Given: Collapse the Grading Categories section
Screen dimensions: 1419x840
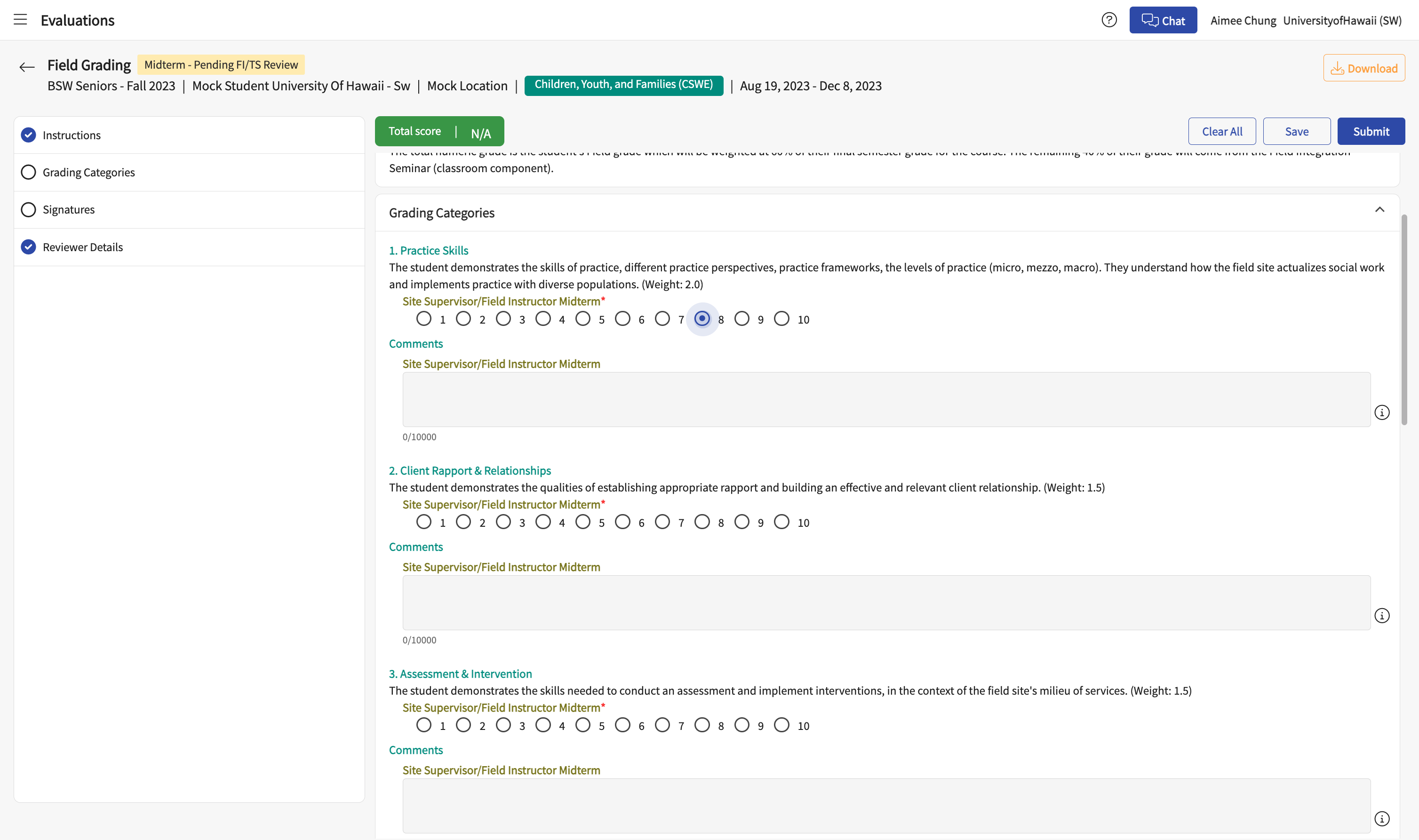Looking at the screenshot, I should pyautogui.click(x=1379, y=210).
